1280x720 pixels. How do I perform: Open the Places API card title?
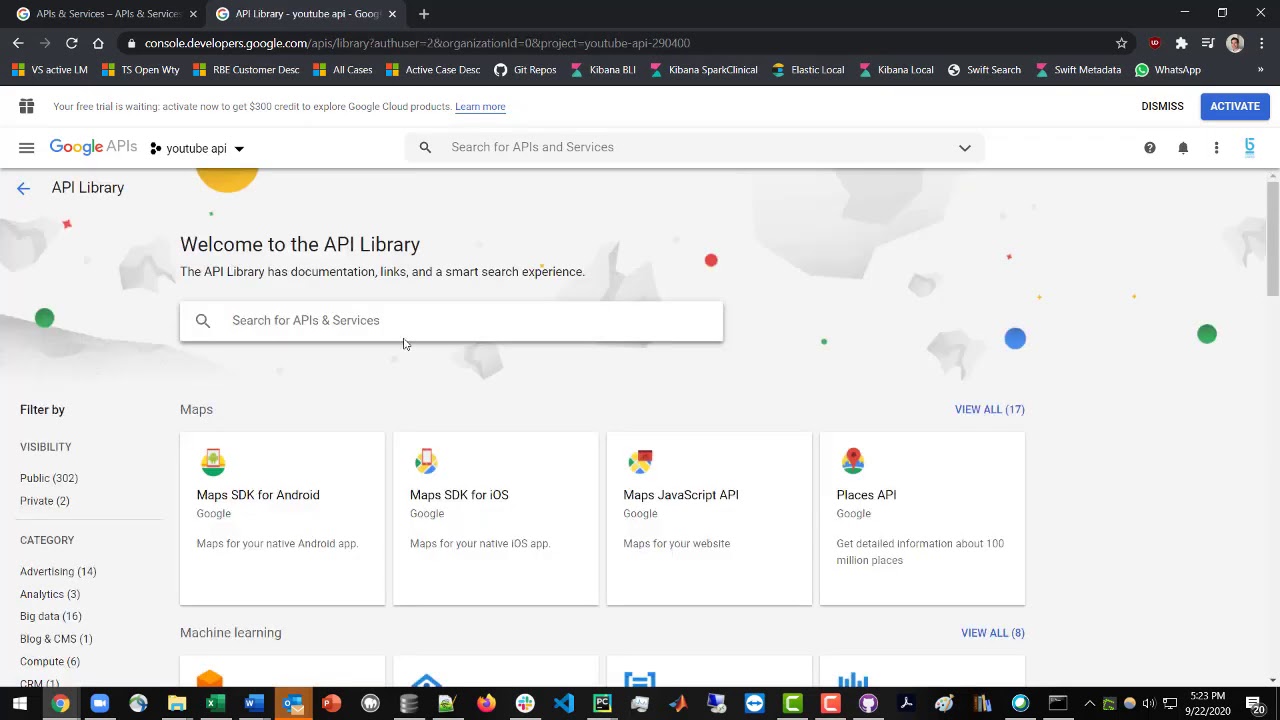866,495
